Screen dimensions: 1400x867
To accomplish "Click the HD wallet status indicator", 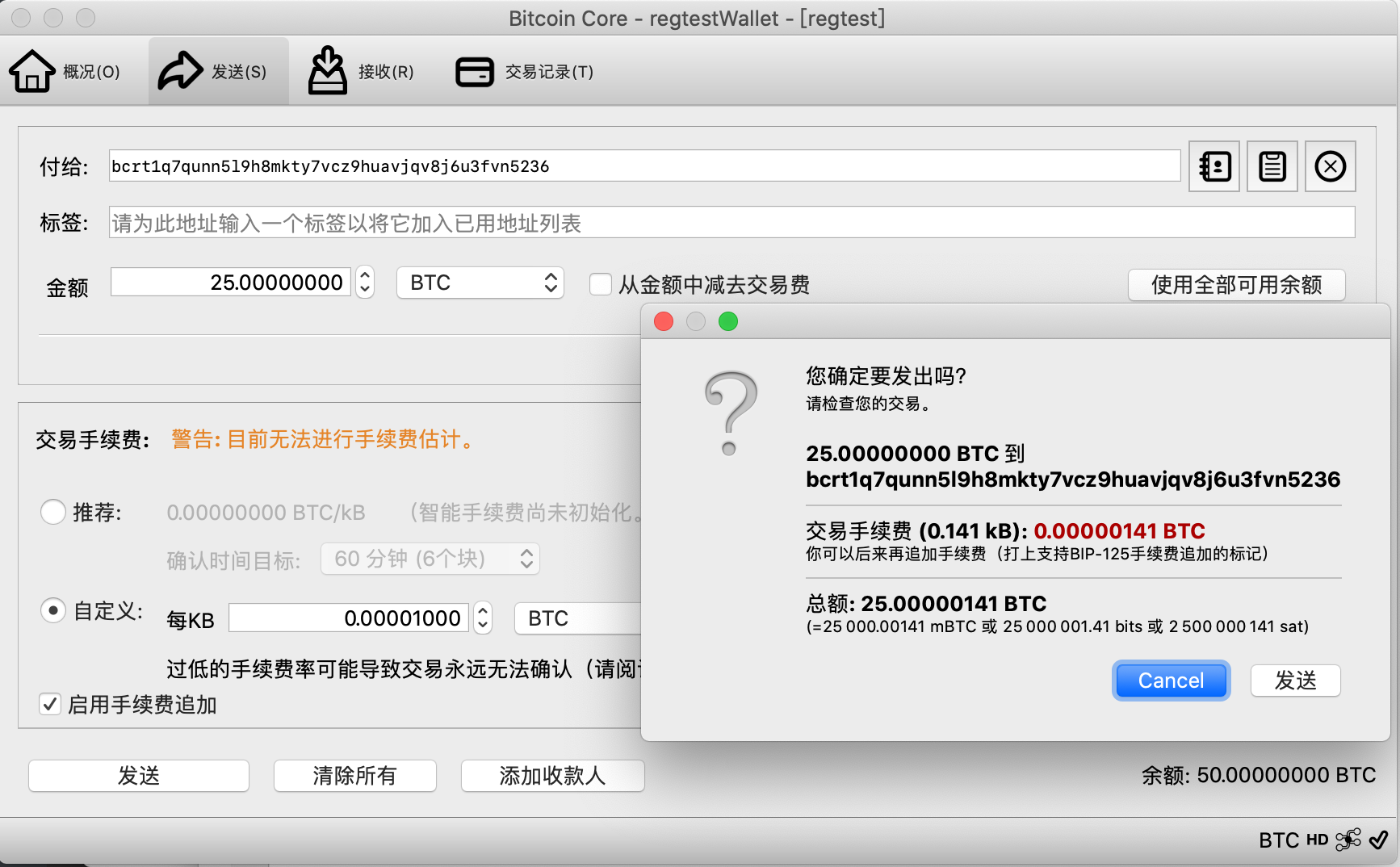I will coord(1317,840).
